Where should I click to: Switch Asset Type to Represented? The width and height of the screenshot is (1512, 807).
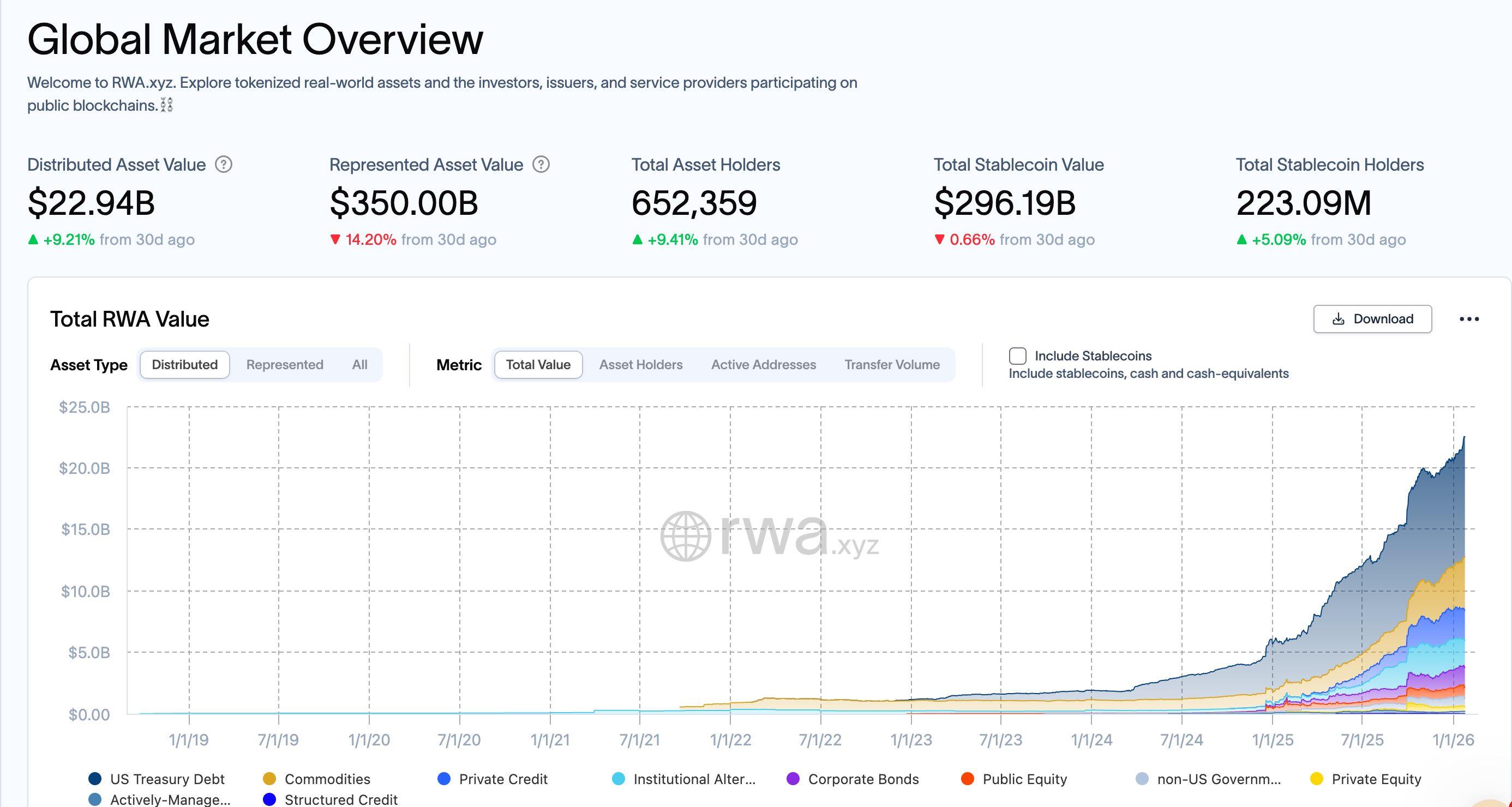(285, 364)
